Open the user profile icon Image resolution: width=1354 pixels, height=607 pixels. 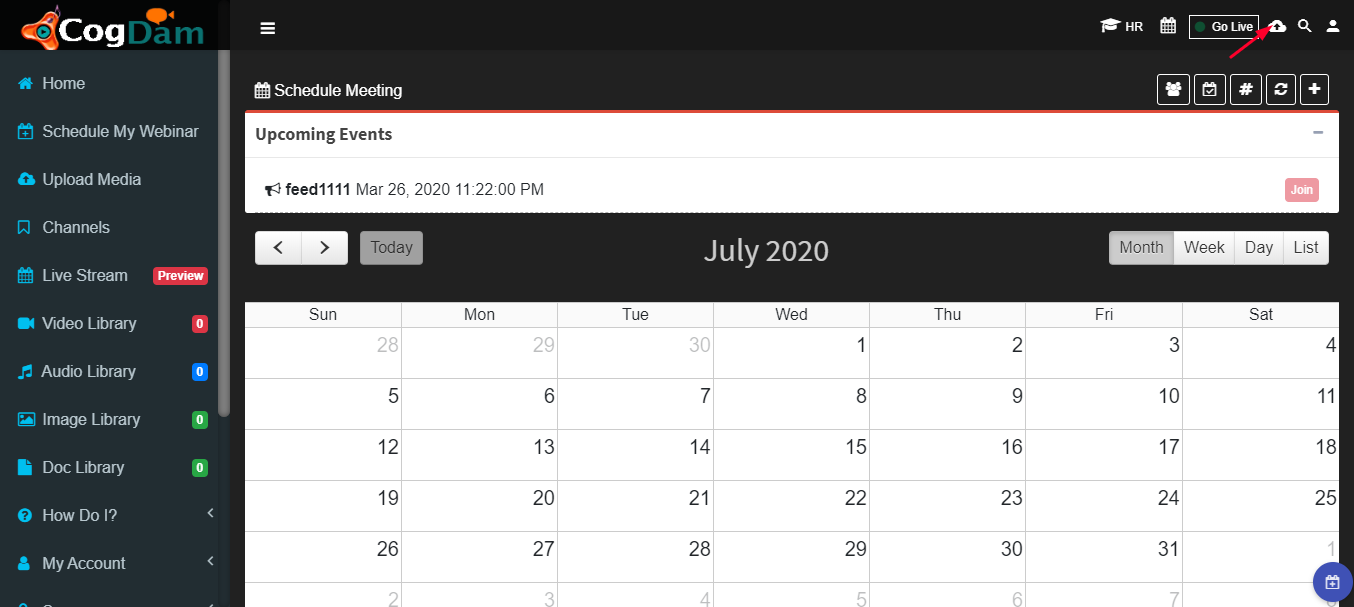(1333, 26)
